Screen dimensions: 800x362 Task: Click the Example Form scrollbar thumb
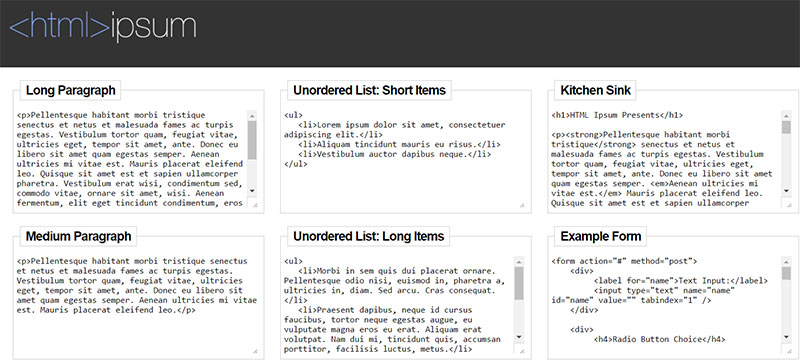(x=786, y=273)
